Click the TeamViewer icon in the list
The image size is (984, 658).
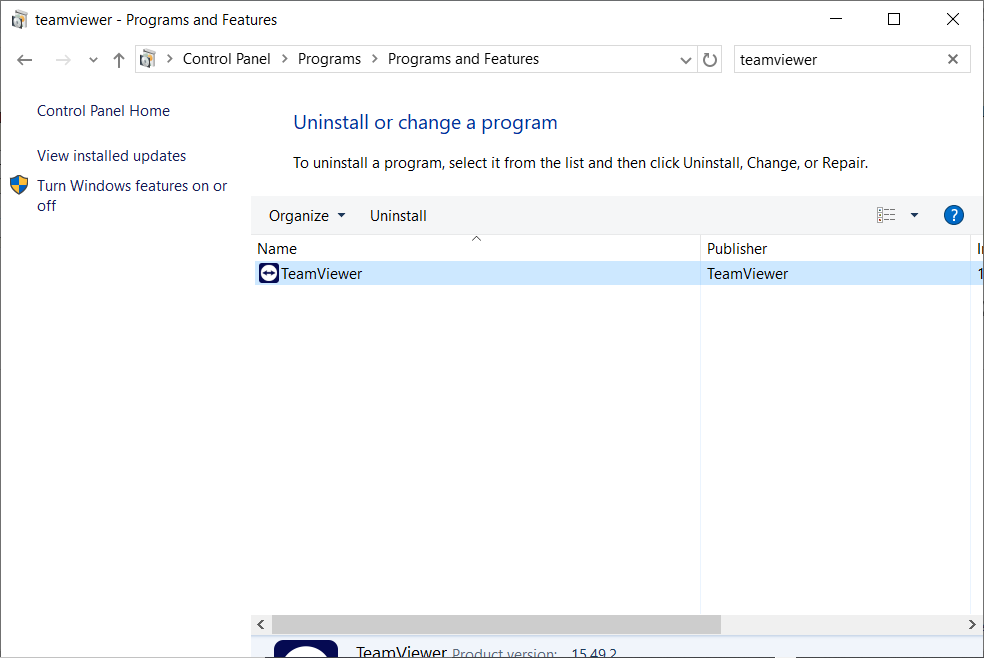click(269, 273)
